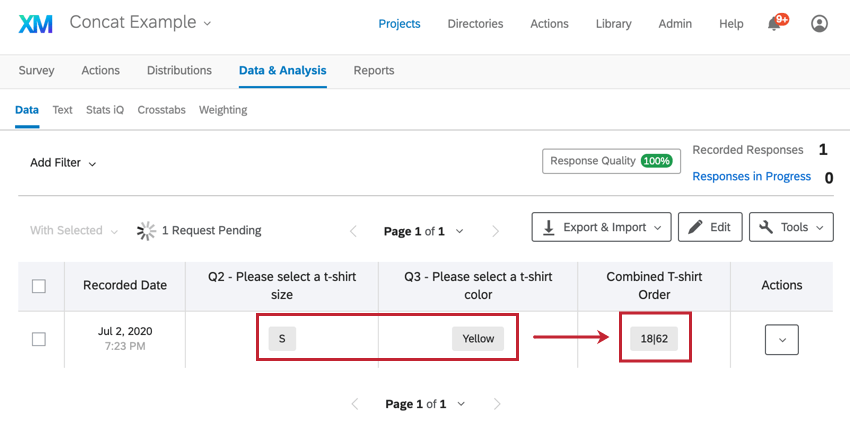Click the Response Quality 100% button
Screen dimensions: 850x425
611,161
